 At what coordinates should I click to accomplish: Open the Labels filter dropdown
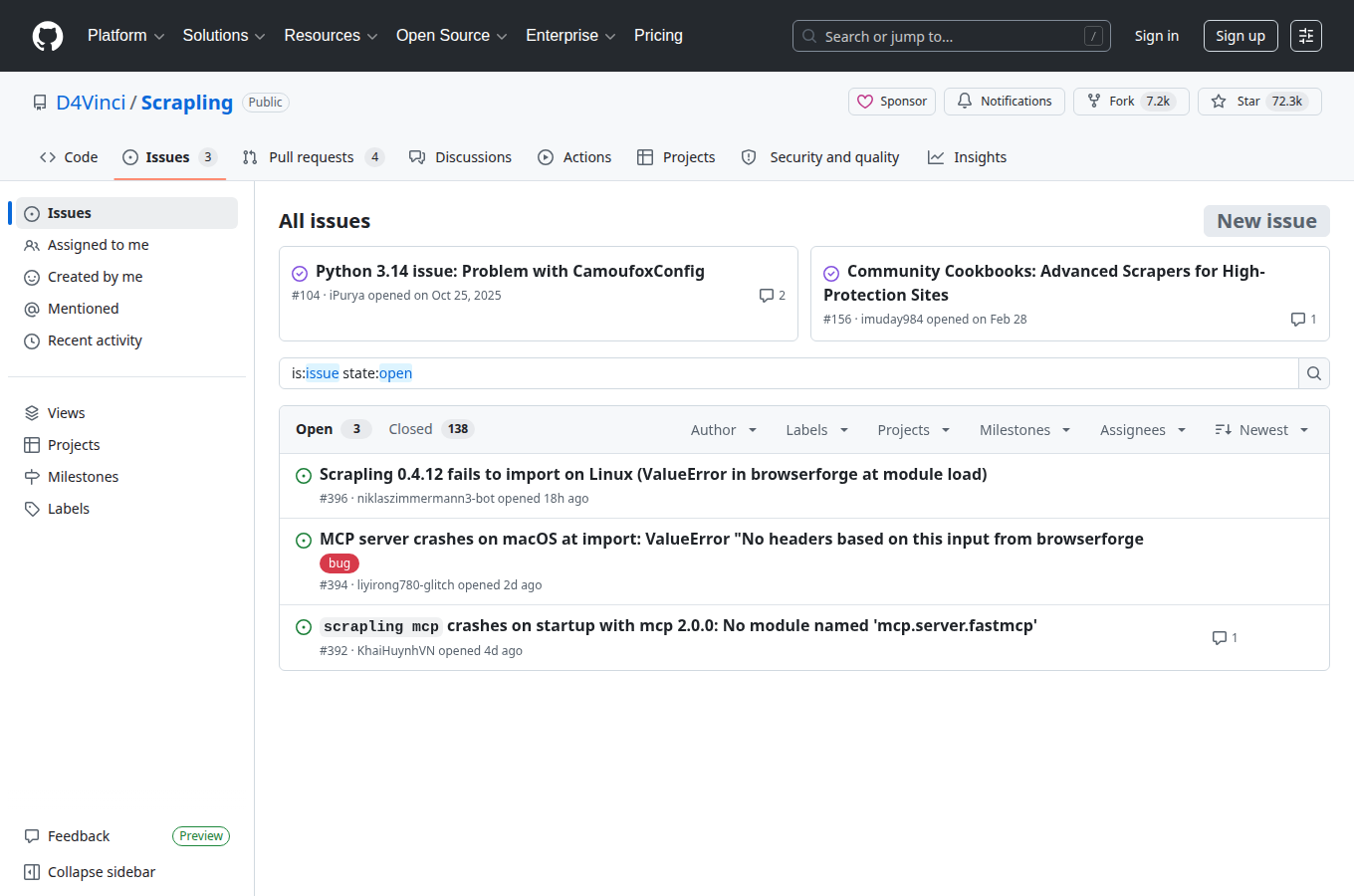pos(817,430)
